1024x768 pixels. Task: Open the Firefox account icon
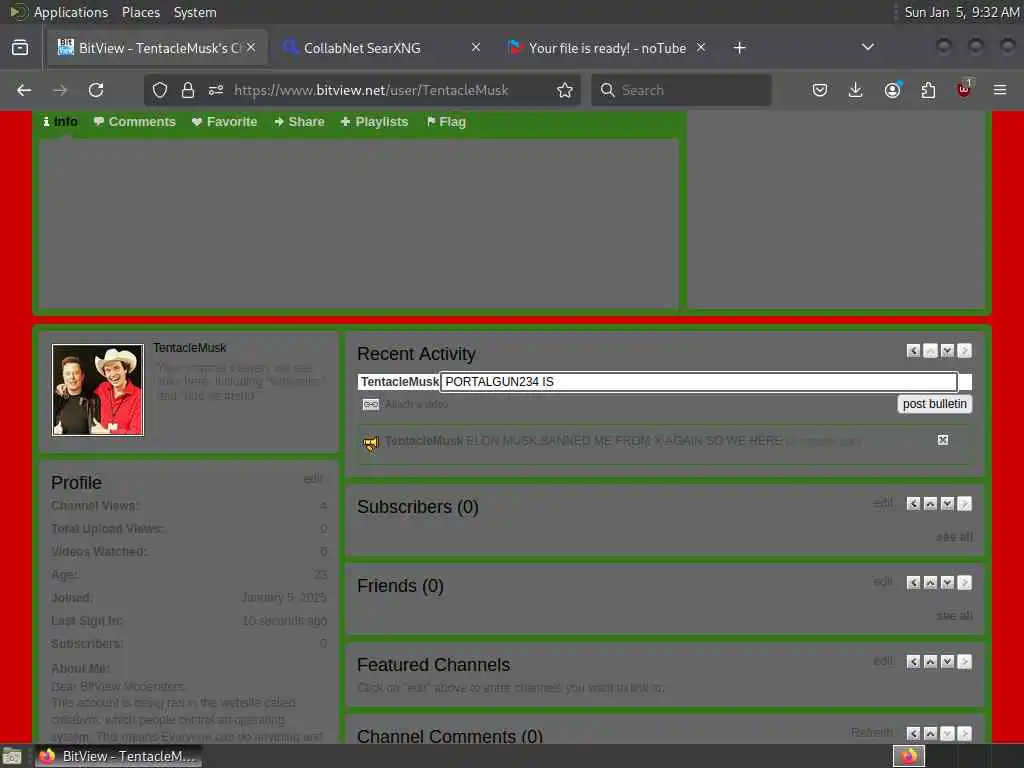[x=892, y=90]
